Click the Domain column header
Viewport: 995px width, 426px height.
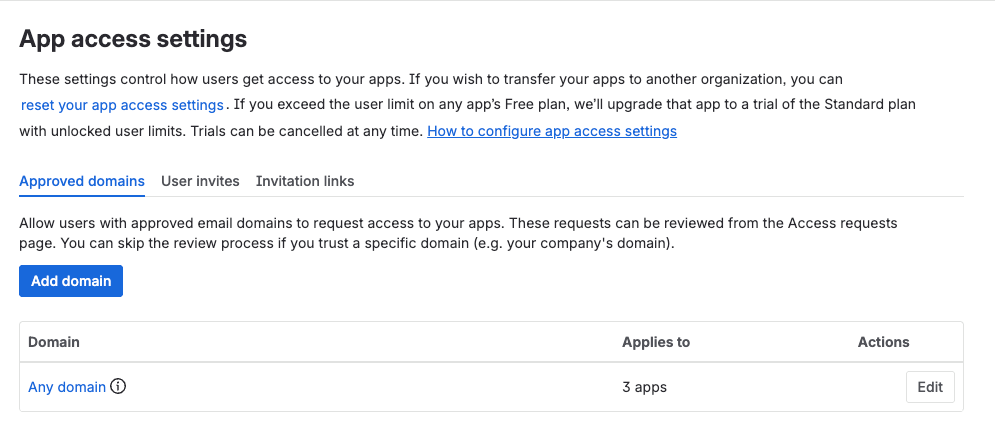[x=54, y=342]
